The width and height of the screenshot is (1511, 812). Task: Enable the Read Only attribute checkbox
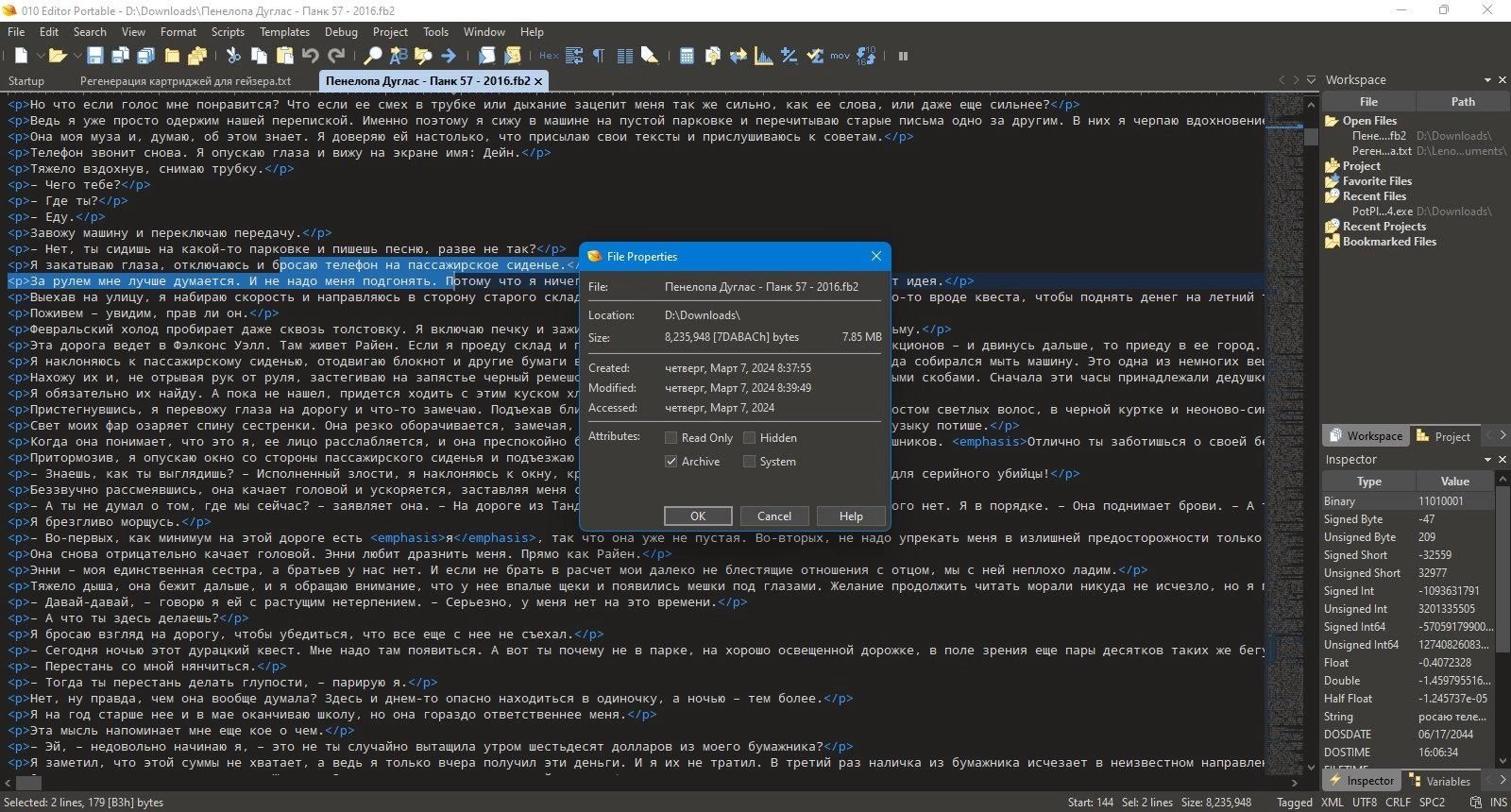pyautogui.click(x=671, y=438)
